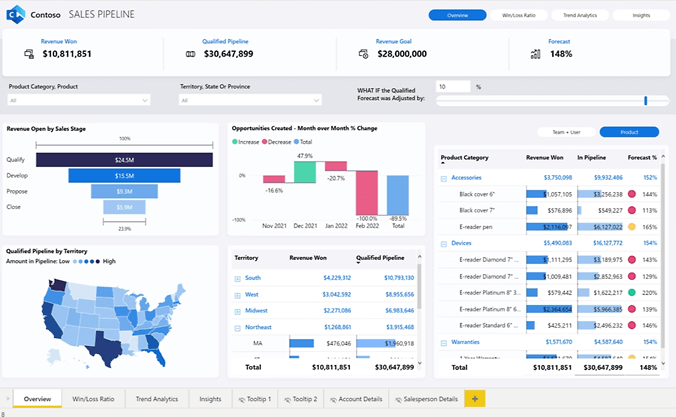This screenshot has width=676, height=417.
Task: Click the What-If forecast slider handle
Action: click(x=645, y=100)
